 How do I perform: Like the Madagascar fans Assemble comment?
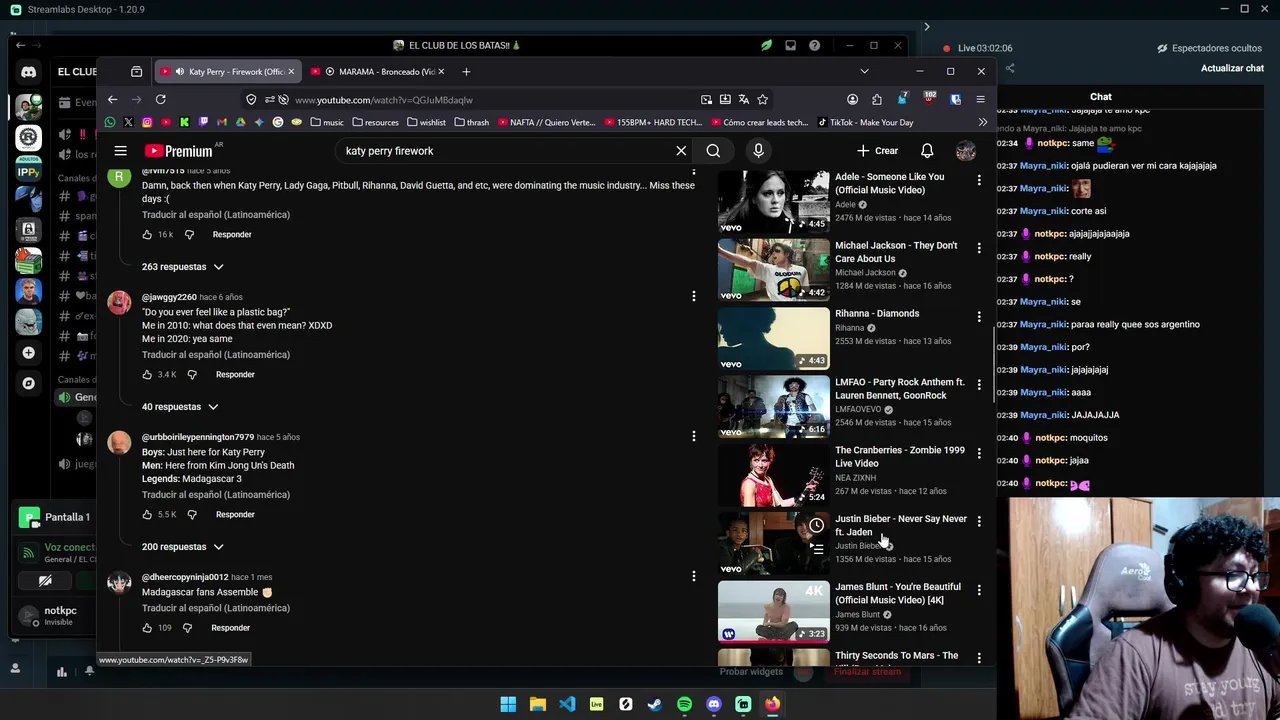(147, 628)
